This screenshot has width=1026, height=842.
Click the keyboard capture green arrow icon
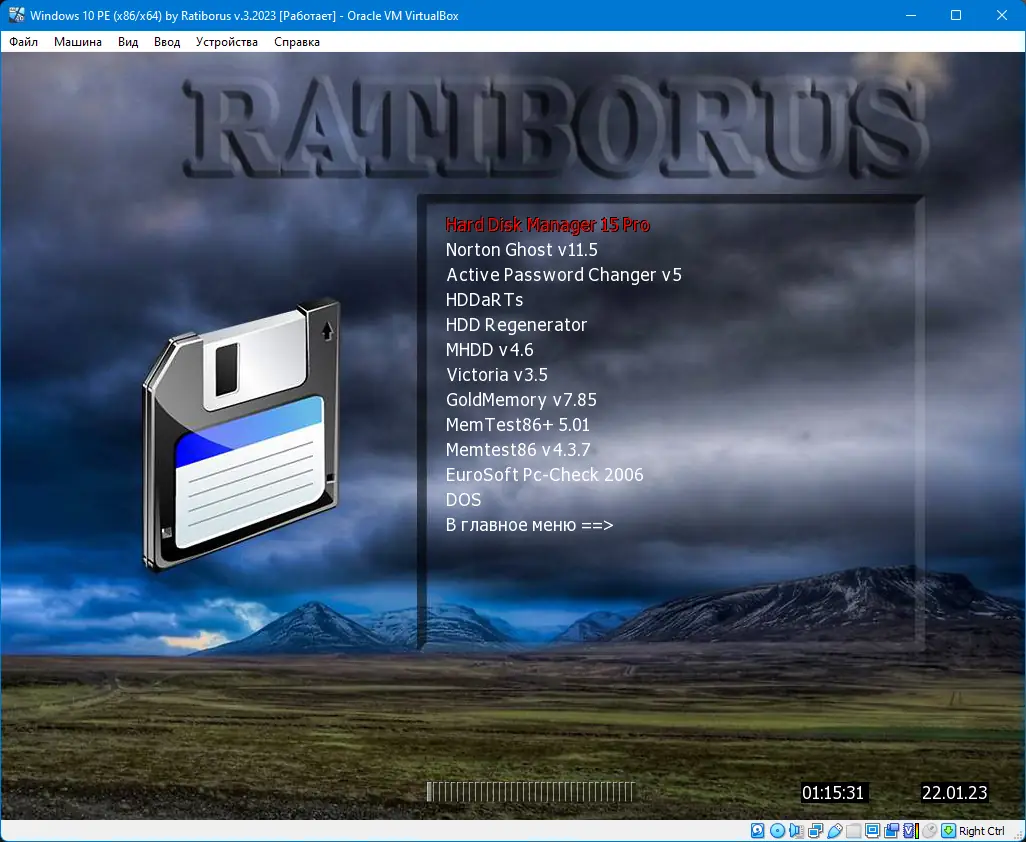949,831
